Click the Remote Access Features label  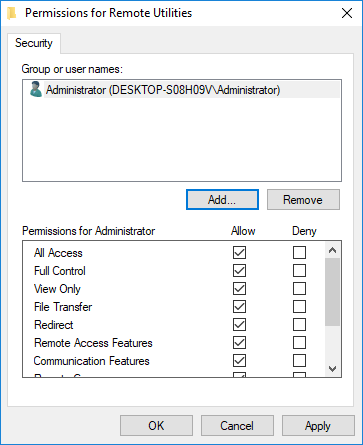coord(93,343)
